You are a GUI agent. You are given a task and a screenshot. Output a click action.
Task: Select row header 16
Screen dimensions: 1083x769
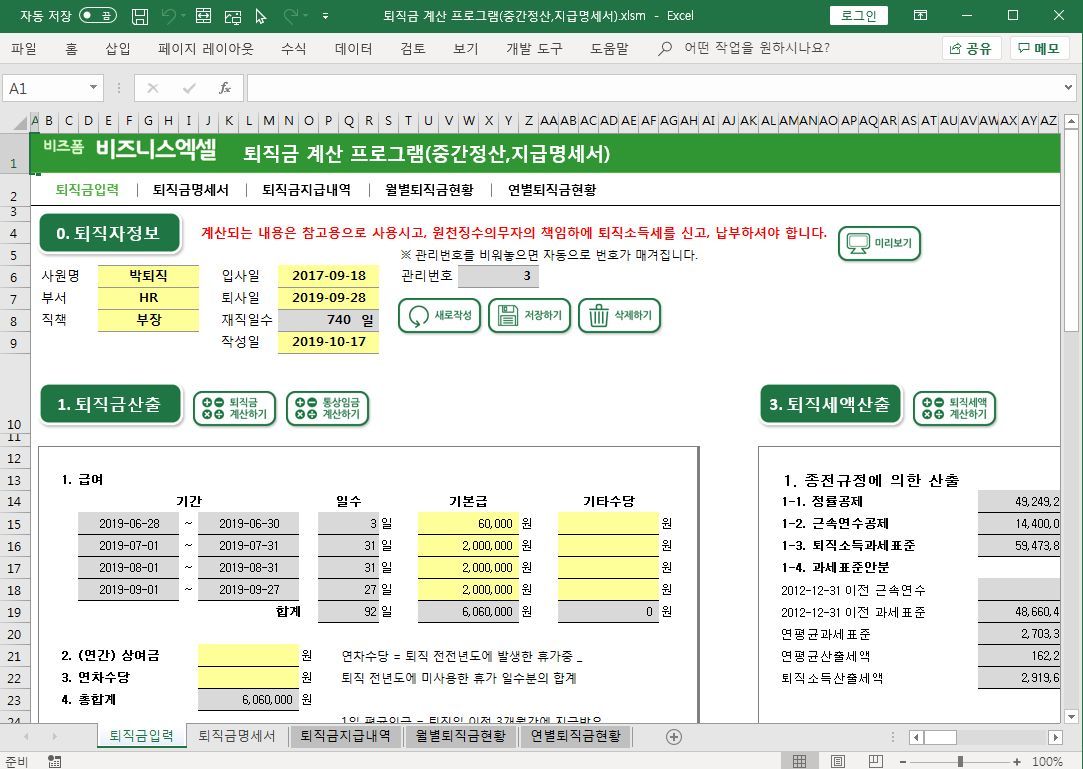tap(15, 546)
